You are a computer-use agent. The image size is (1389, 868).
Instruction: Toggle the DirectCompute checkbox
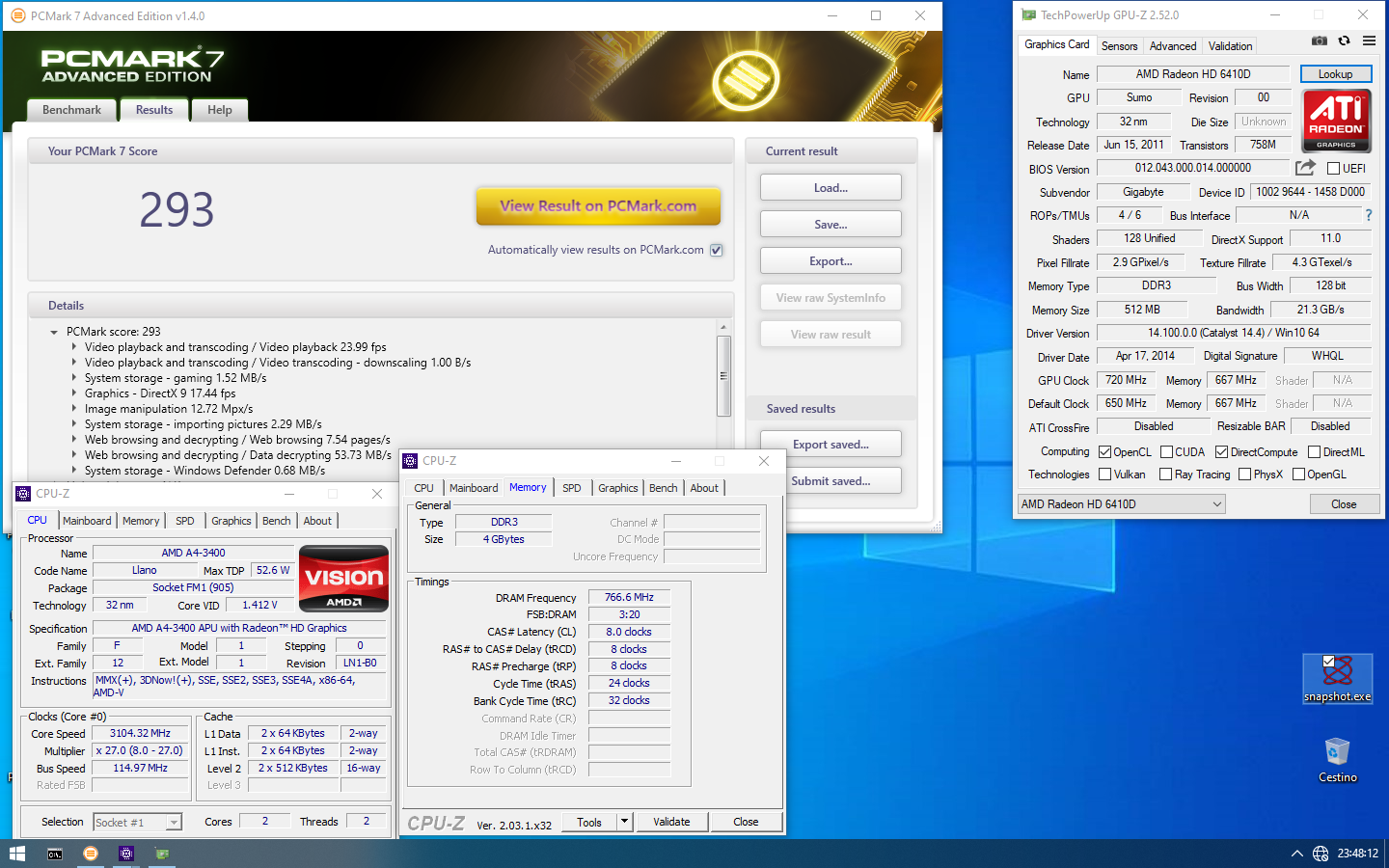[1221, 451]
